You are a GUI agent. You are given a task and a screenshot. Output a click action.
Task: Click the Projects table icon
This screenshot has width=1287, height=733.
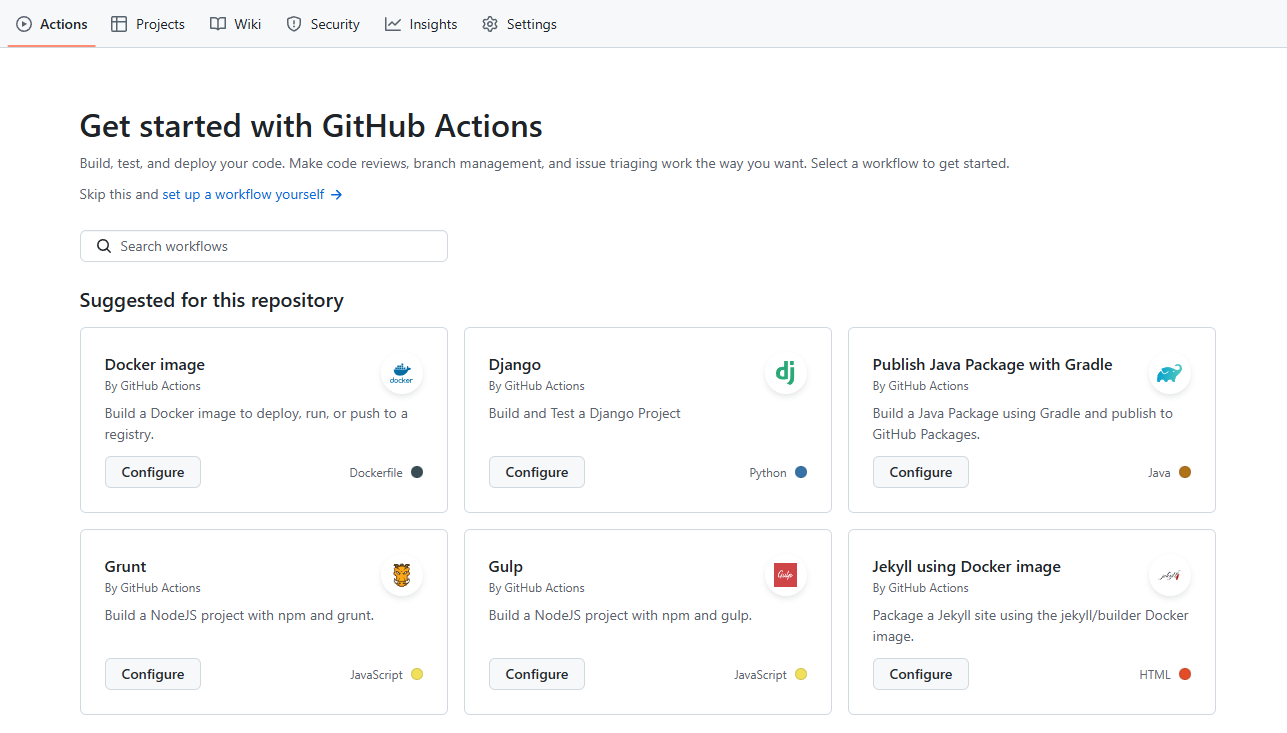[x=119, y=24]
